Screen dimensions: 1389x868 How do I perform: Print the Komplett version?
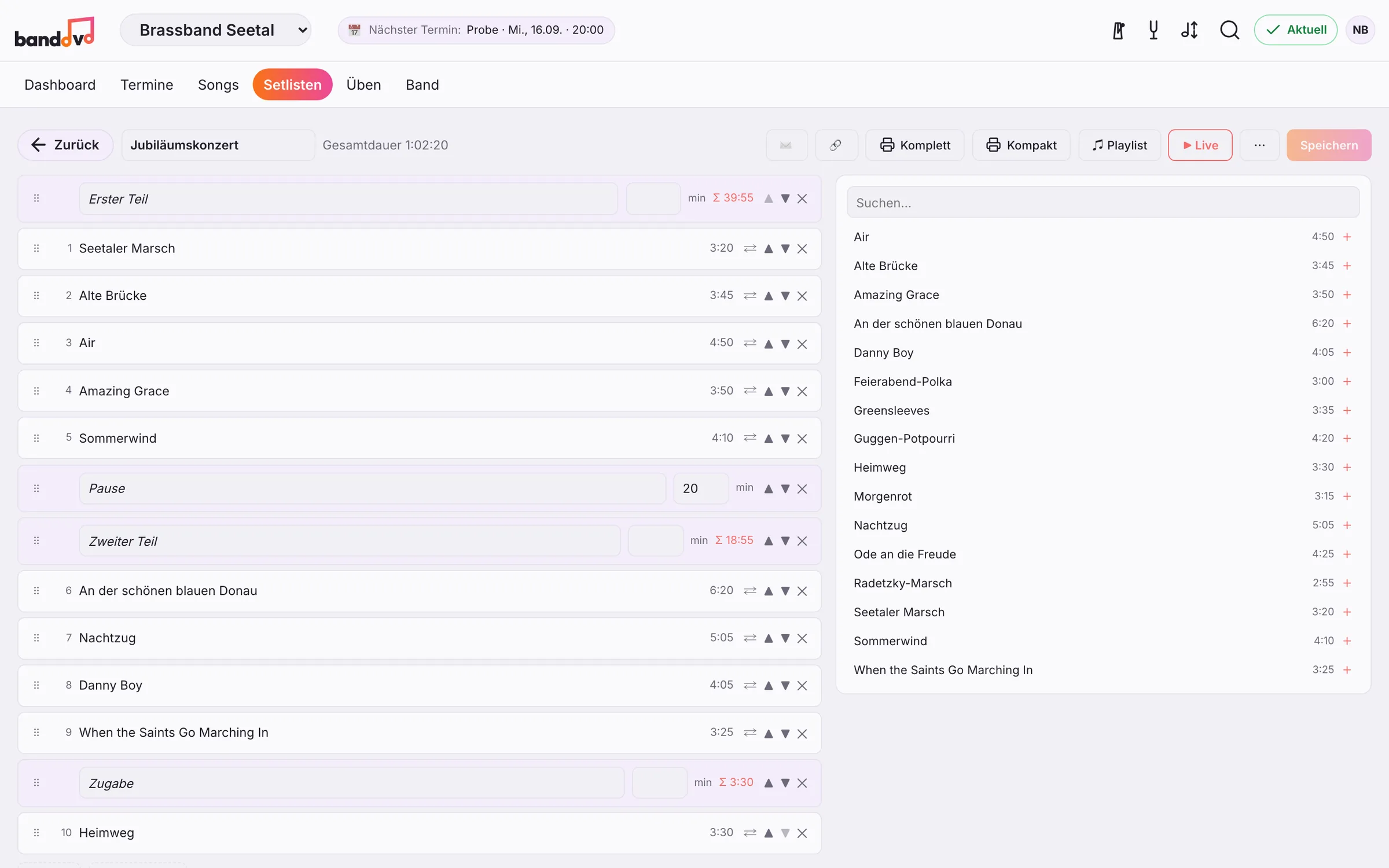point(915,145)
